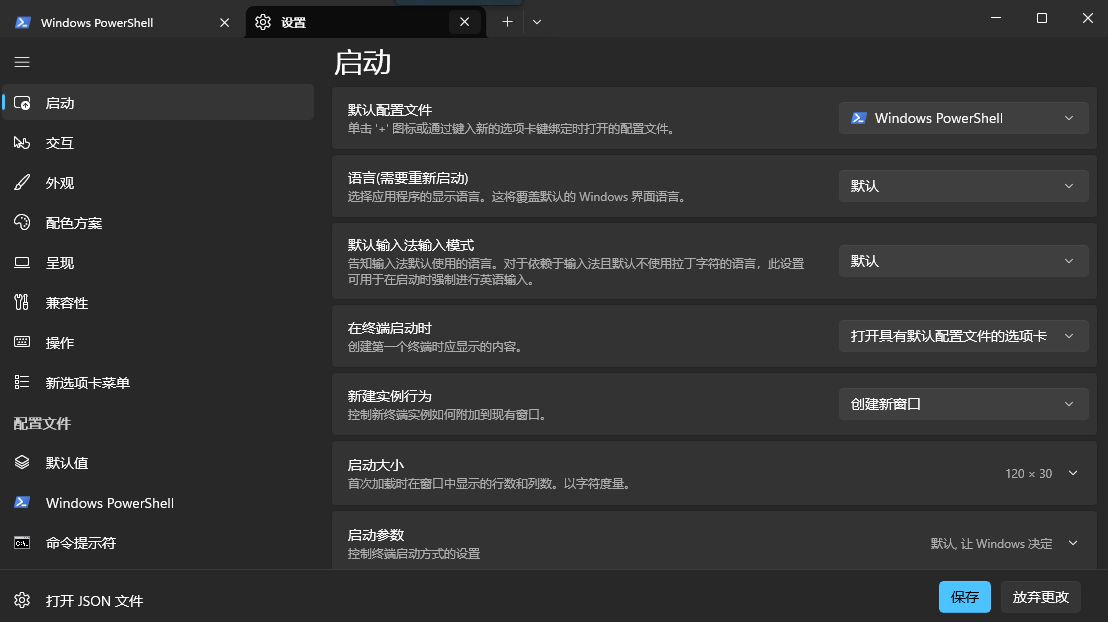Open the 启动 (Startup) settings page
Screen dimensions: 1108x622
point(60,103)
